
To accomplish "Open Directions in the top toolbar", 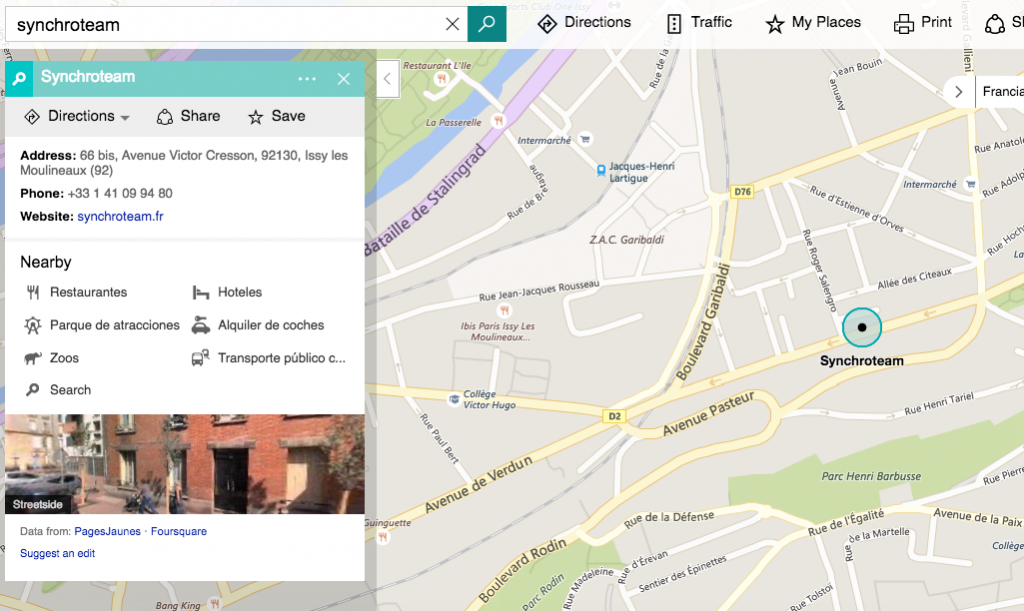I will [584, 23].
